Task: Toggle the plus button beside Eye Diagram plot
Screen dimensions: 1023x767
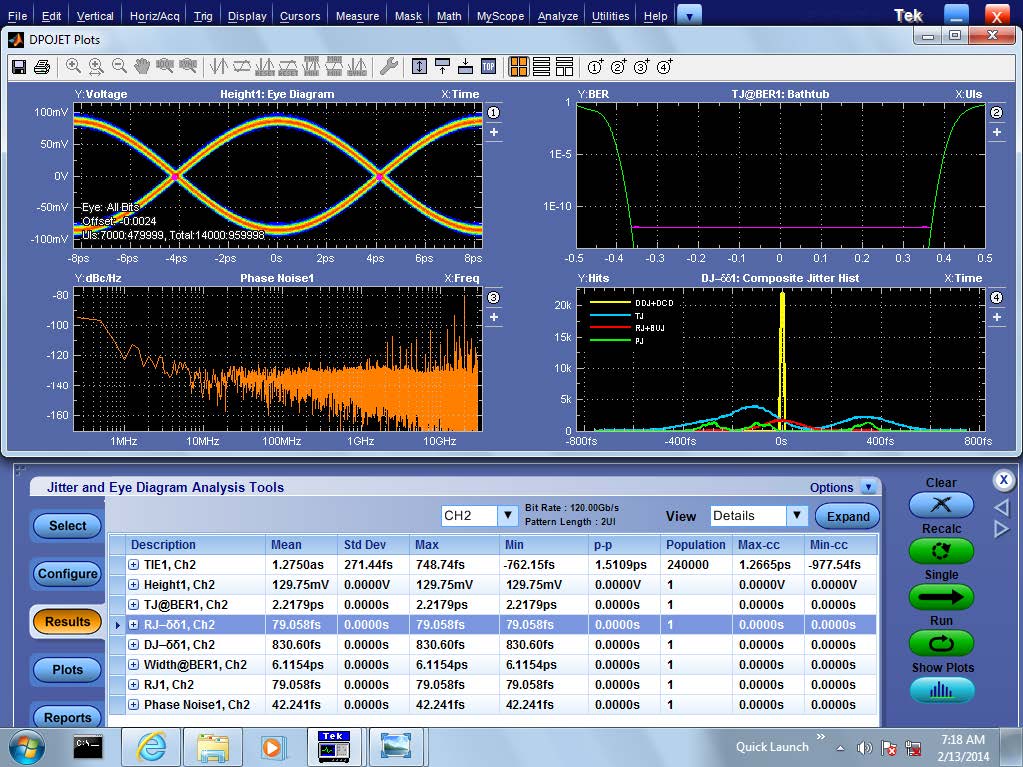Action: point(493,133)
